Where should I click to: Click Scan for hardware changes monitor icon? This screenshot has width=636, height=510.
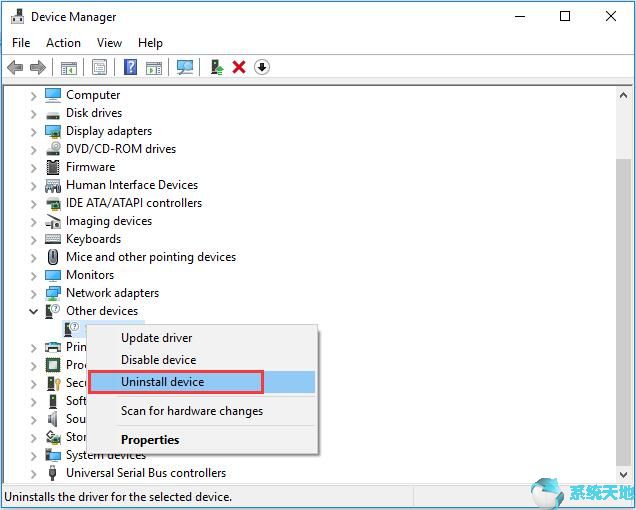[185, 67]
